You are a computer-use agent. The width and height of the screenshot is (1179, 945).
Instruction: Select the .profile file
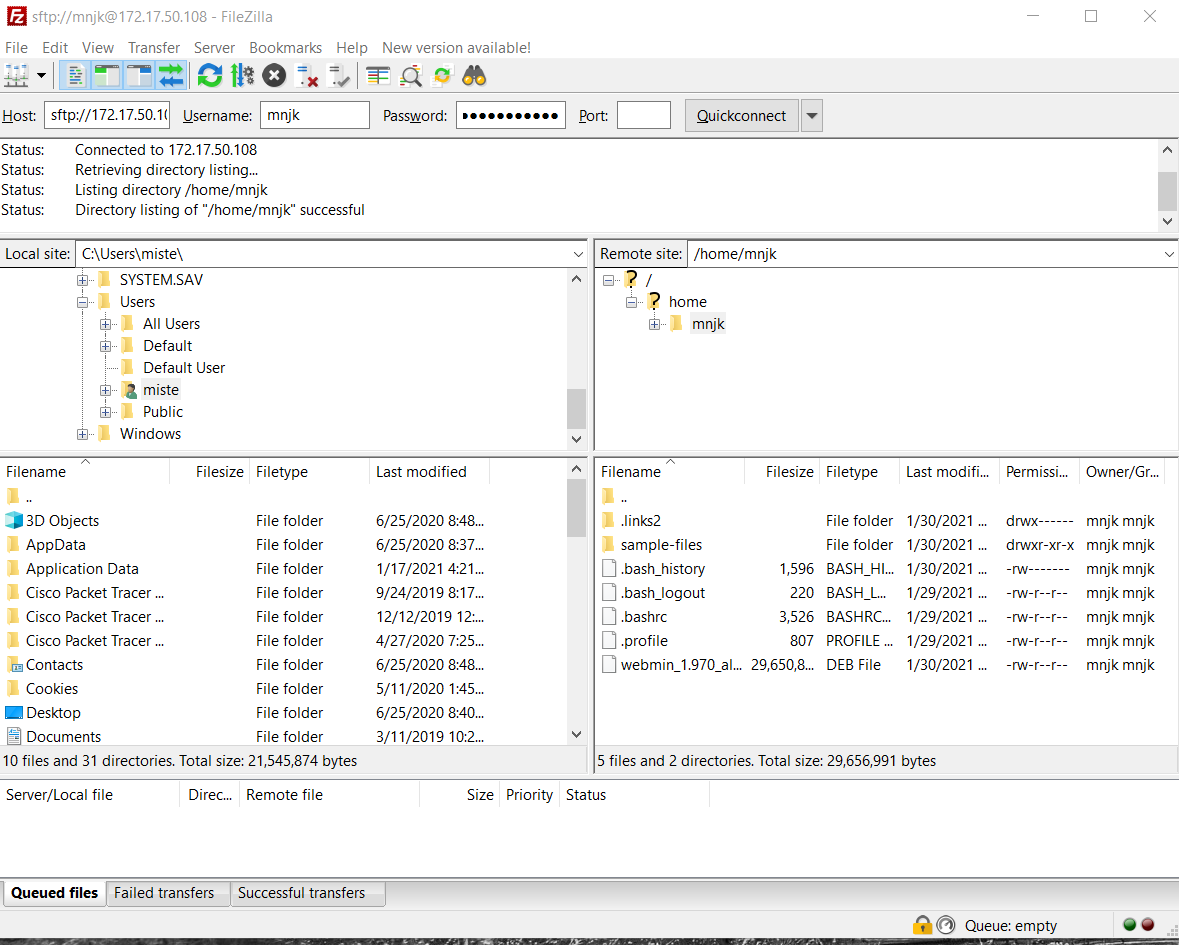coord(644,641)
